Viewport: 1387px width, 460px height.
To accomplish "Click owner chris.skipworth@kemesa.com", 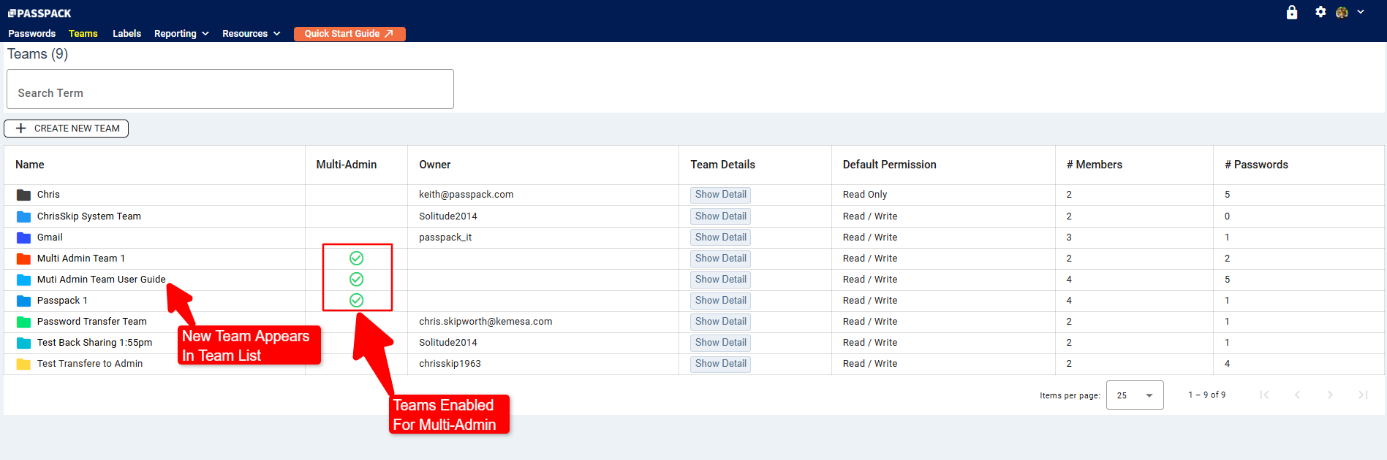I will tap(486, 321).
